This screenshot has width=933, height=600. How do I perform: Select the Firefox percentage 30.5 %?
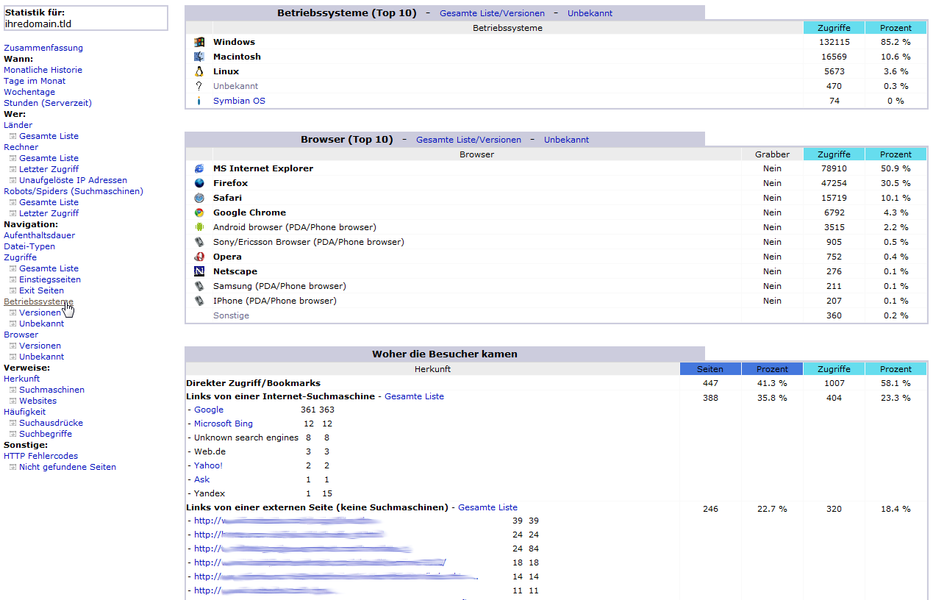(x=896, y=183)
